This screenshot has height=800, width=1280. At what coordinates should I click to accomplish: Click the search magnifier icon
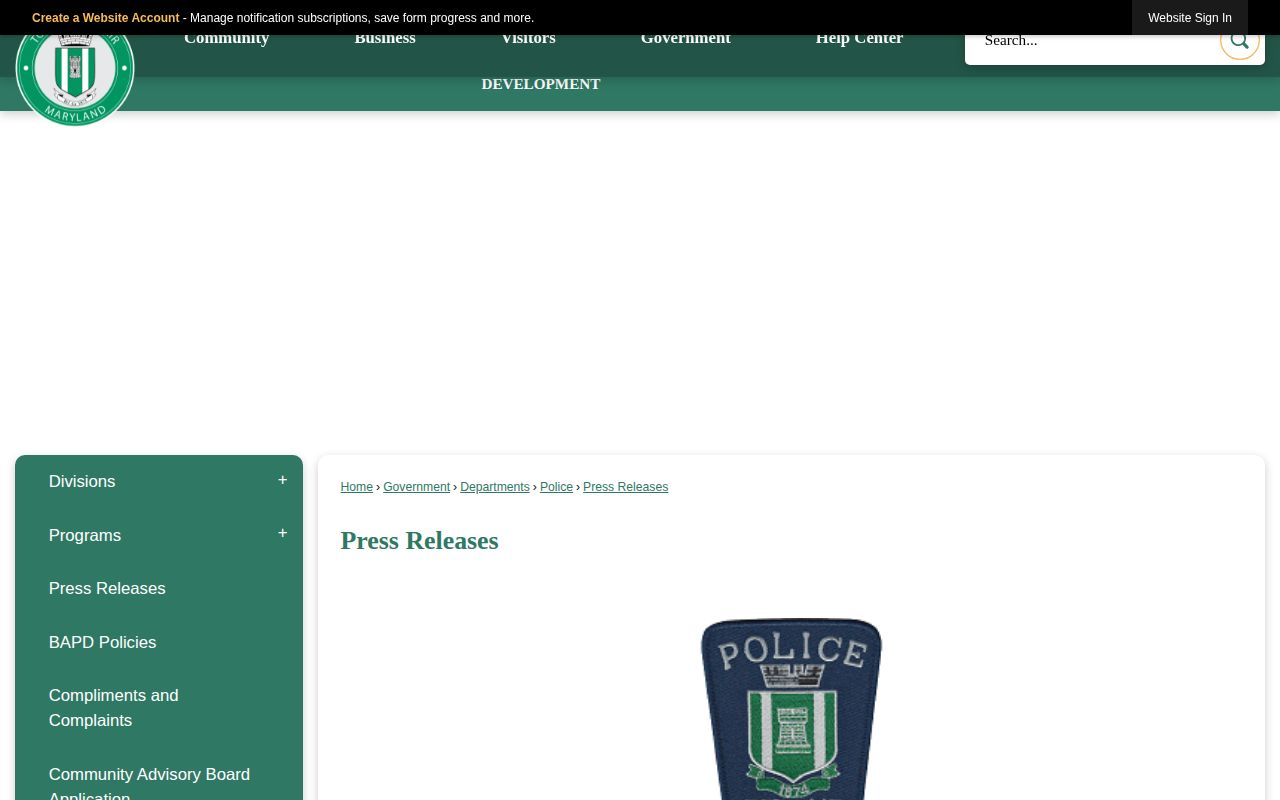pos(1239,41)
